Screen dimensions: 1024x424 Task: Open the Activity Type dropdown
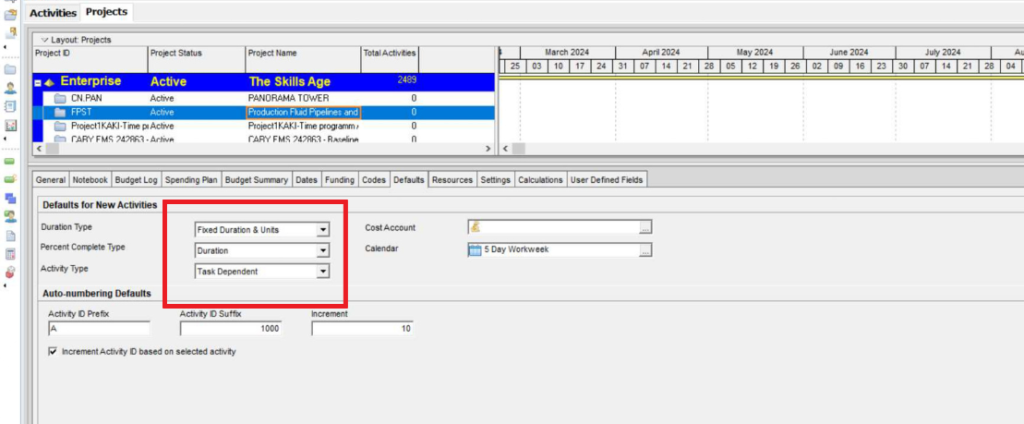[x=322, y=272]
